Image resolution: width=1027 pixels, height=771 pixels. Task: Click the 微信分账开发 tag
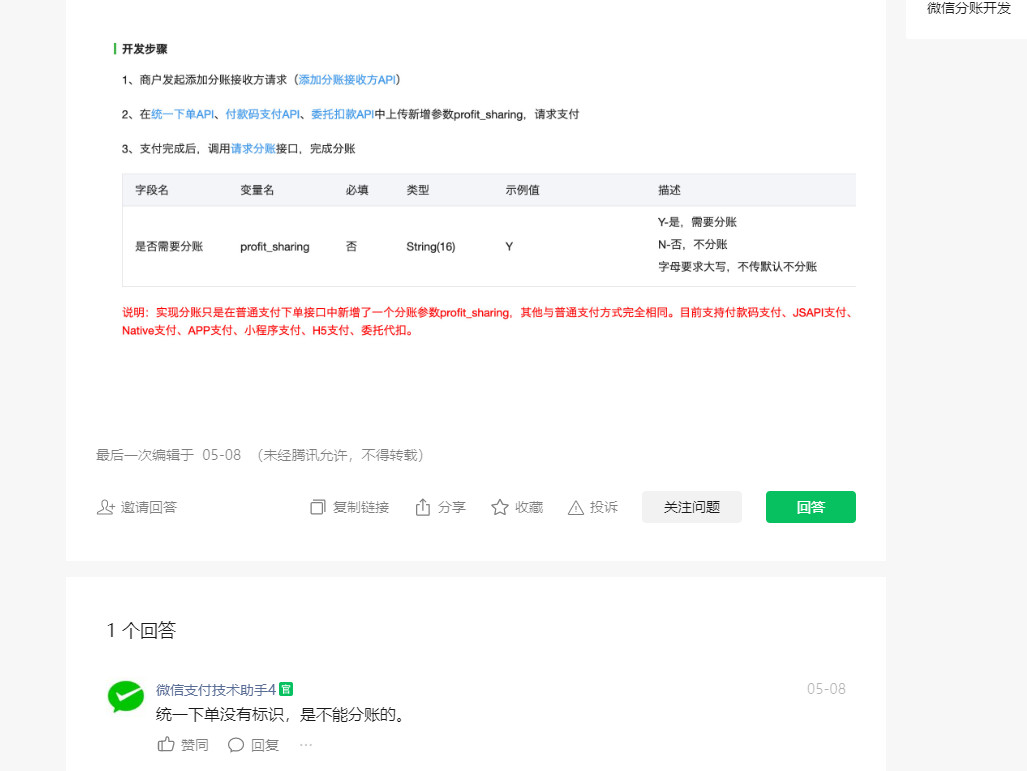tap(969, 8)
